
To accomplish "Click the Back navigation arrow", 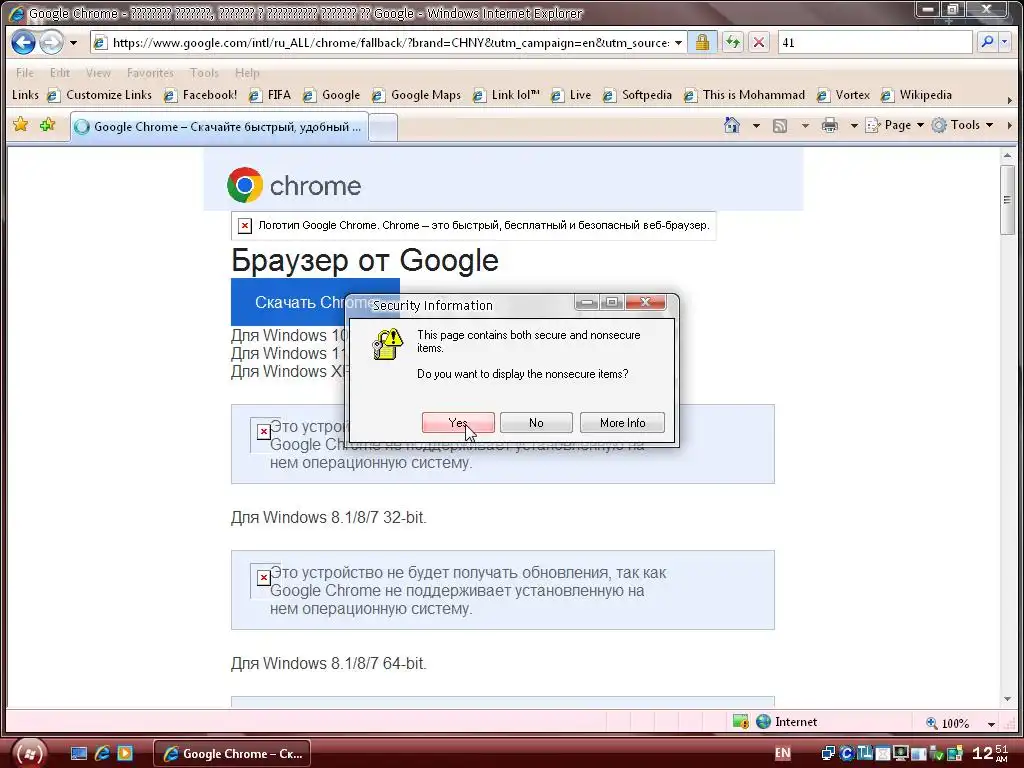I will [x=24, y=43].
